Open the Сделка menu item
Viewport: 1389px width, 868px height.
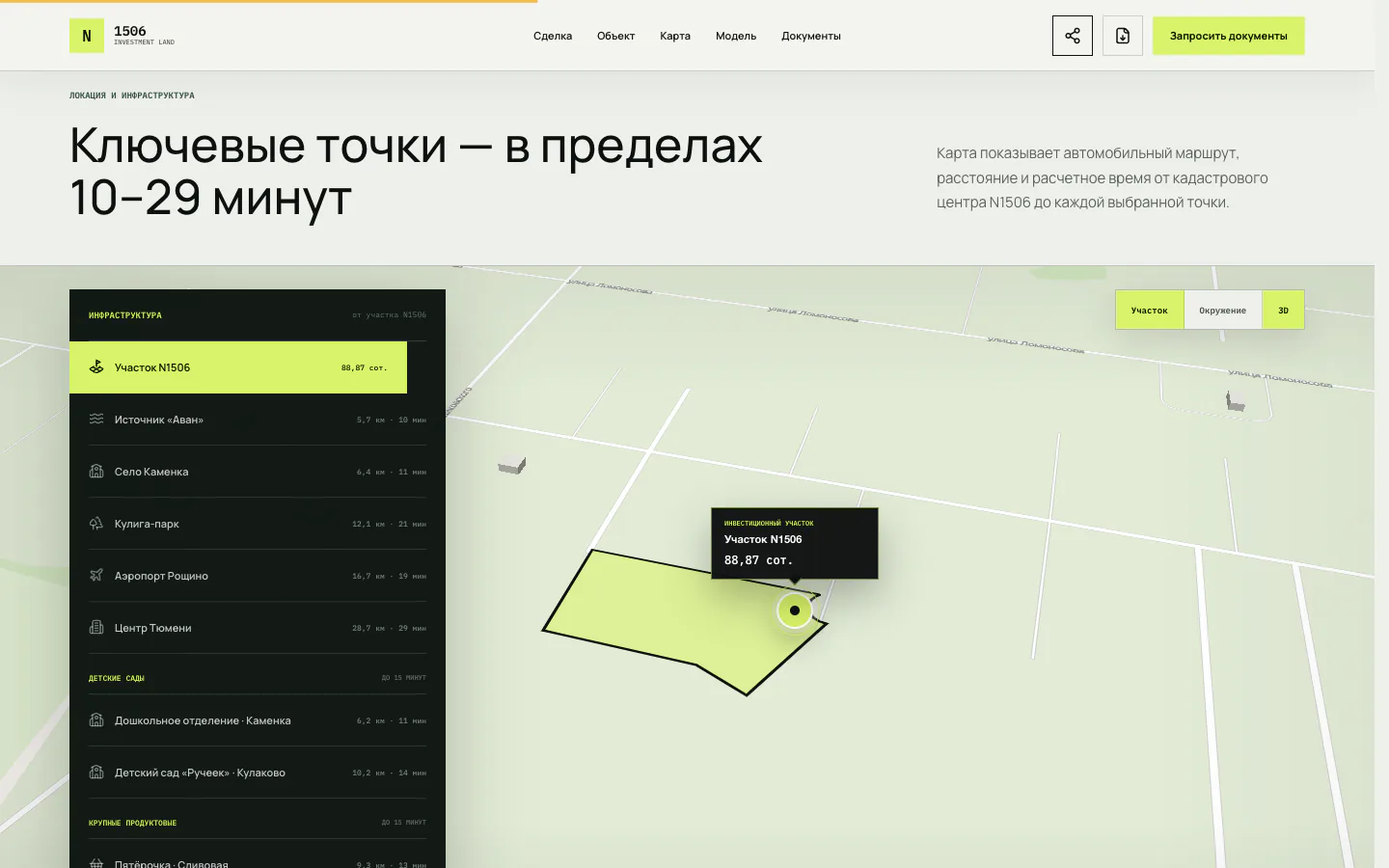click(553, 36)
